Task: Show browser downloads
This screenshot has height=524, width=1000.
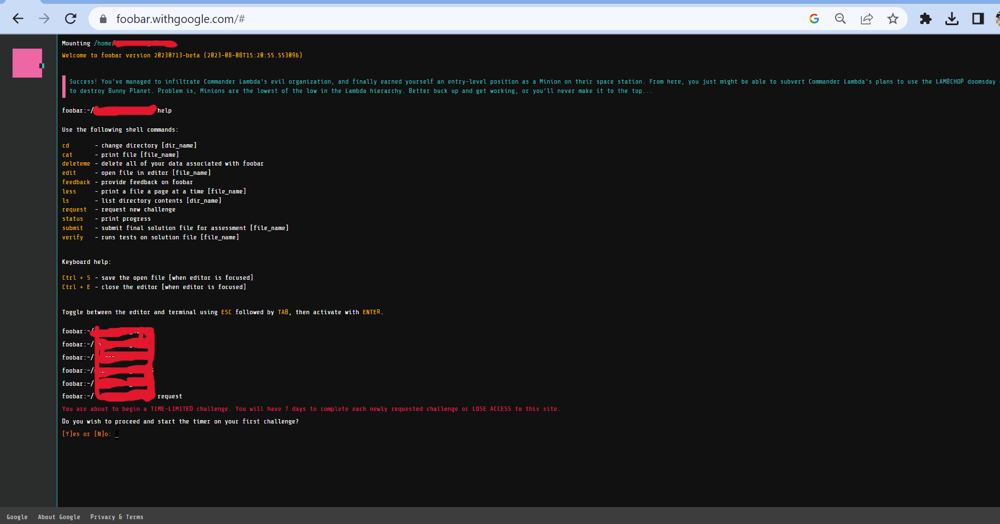Action: point(952,19)
